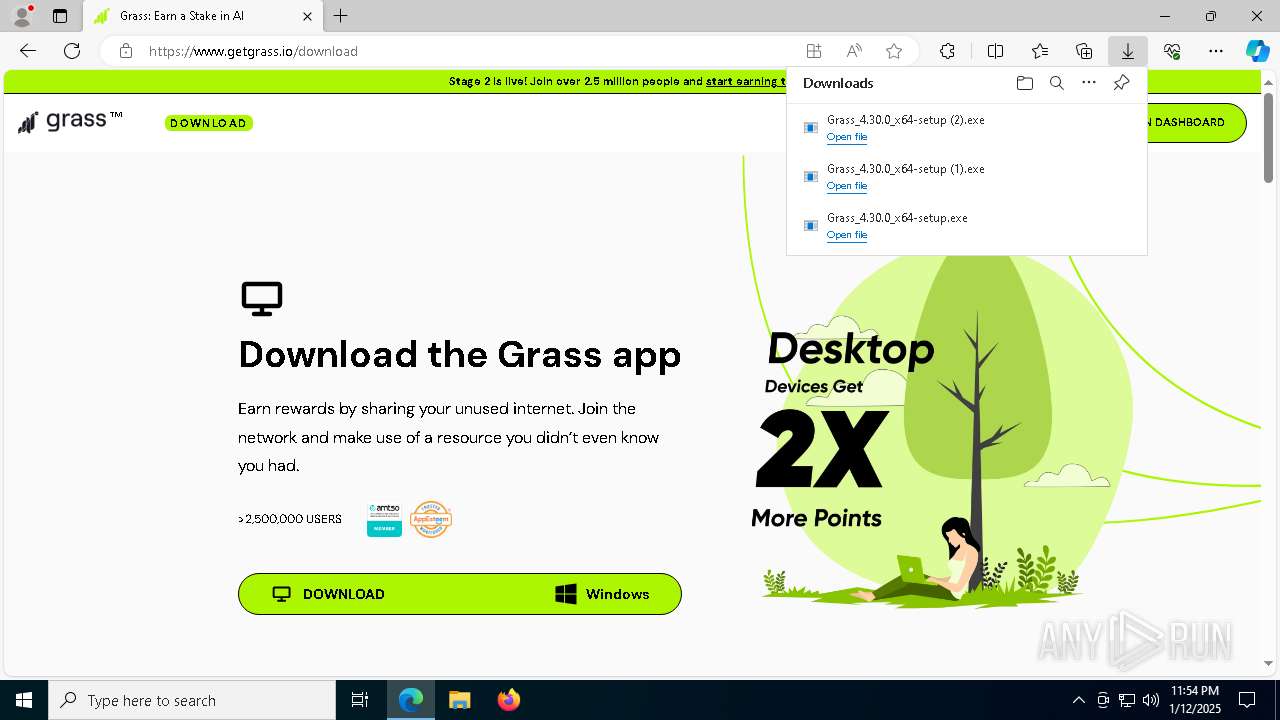Open file for Grass_4.30.0_x64-setup (2).exe
Viewport: 1280px width, 720px height.
(846, 137)
